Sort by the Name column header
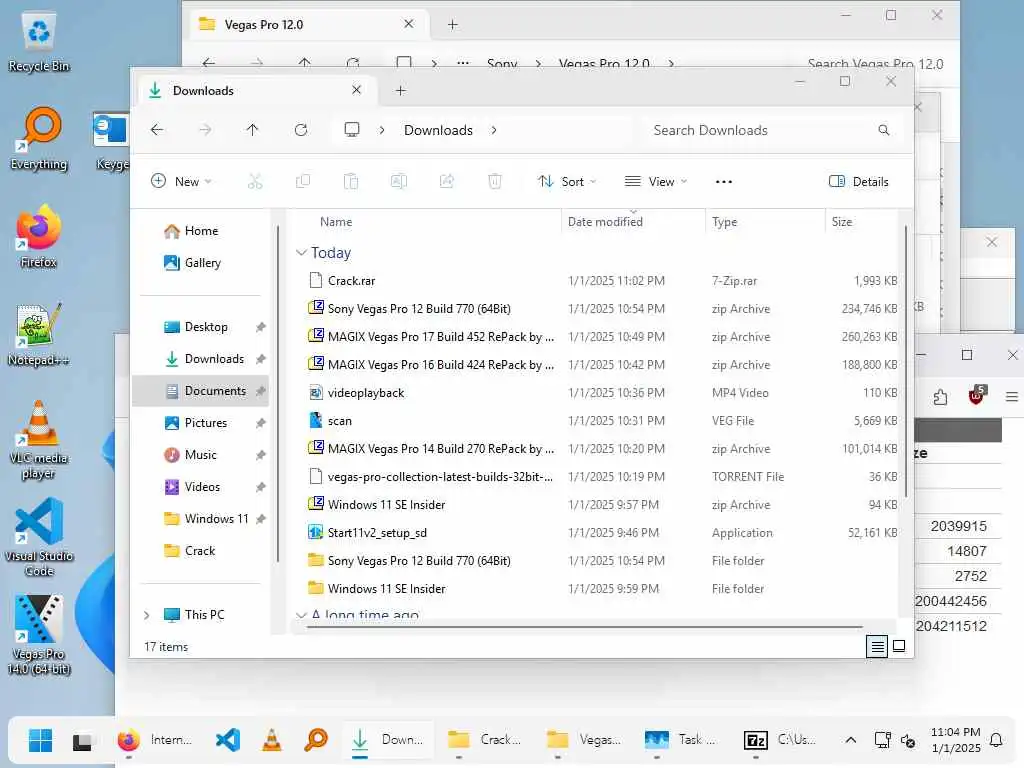 [336, 222]
